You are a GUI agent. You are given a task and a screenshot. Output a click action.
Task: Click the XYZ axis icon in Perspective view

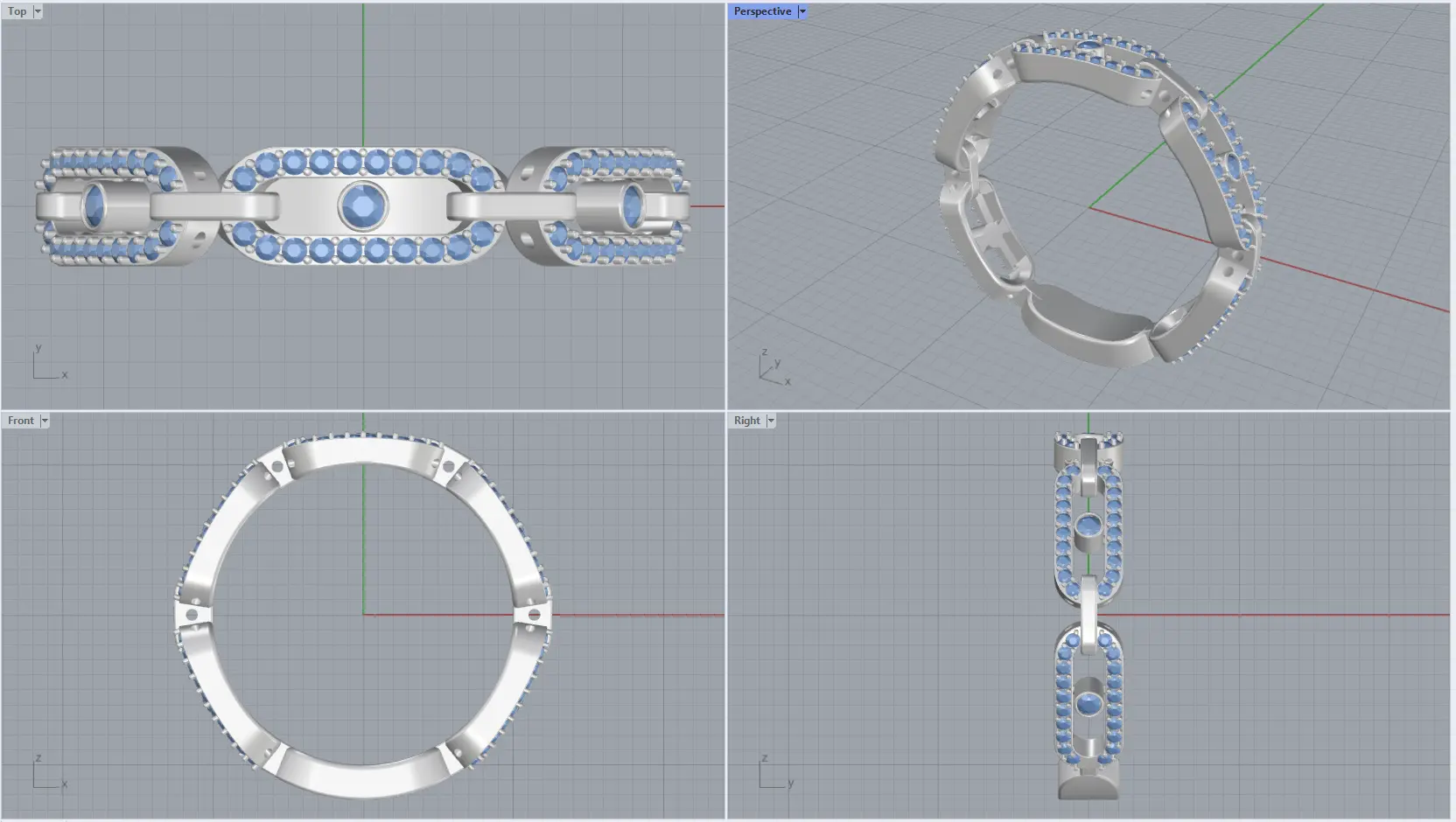(x=772, y=369)
